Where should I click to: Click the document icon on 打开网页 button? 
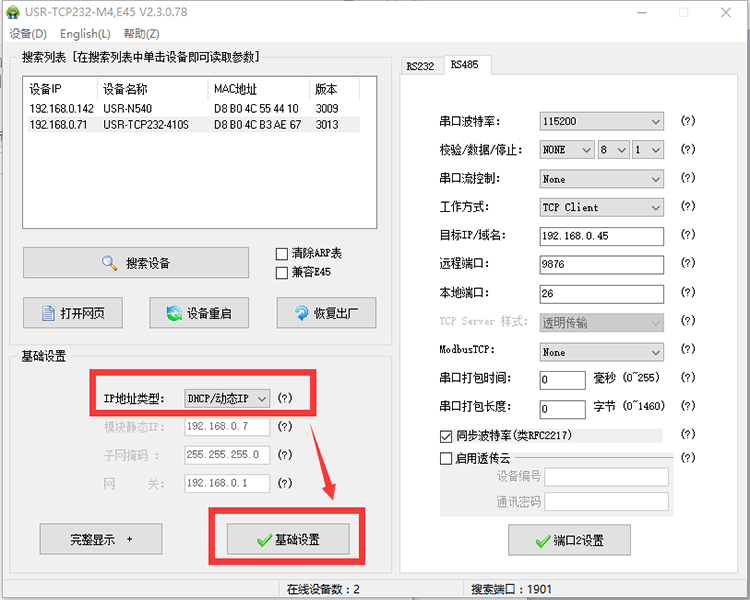coord(48,313)
